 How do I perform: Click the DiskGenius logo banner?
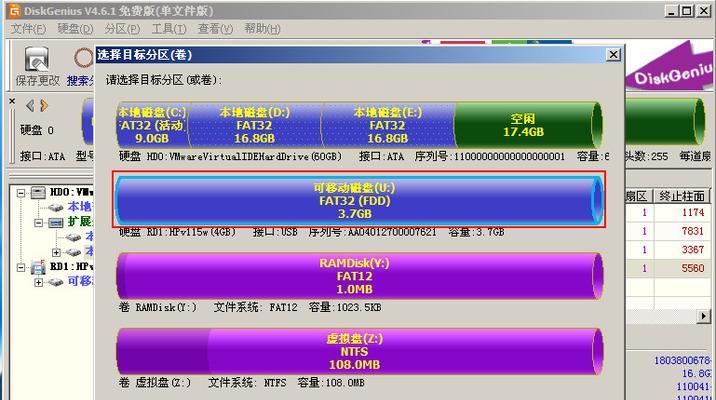click(669, 68)
